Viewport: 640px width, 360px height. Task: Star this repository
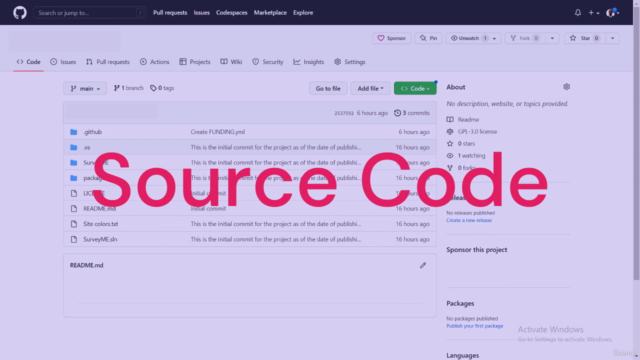click(x=584, y=38)
